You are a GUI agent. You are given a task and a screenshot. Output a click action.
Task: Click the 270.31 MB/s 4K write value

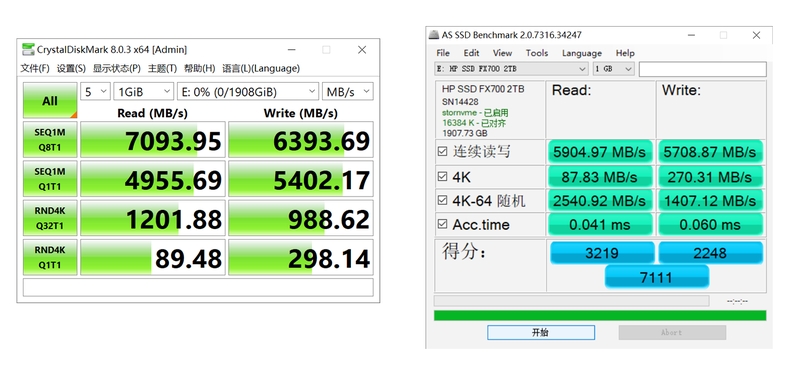(x=710, y=177)
